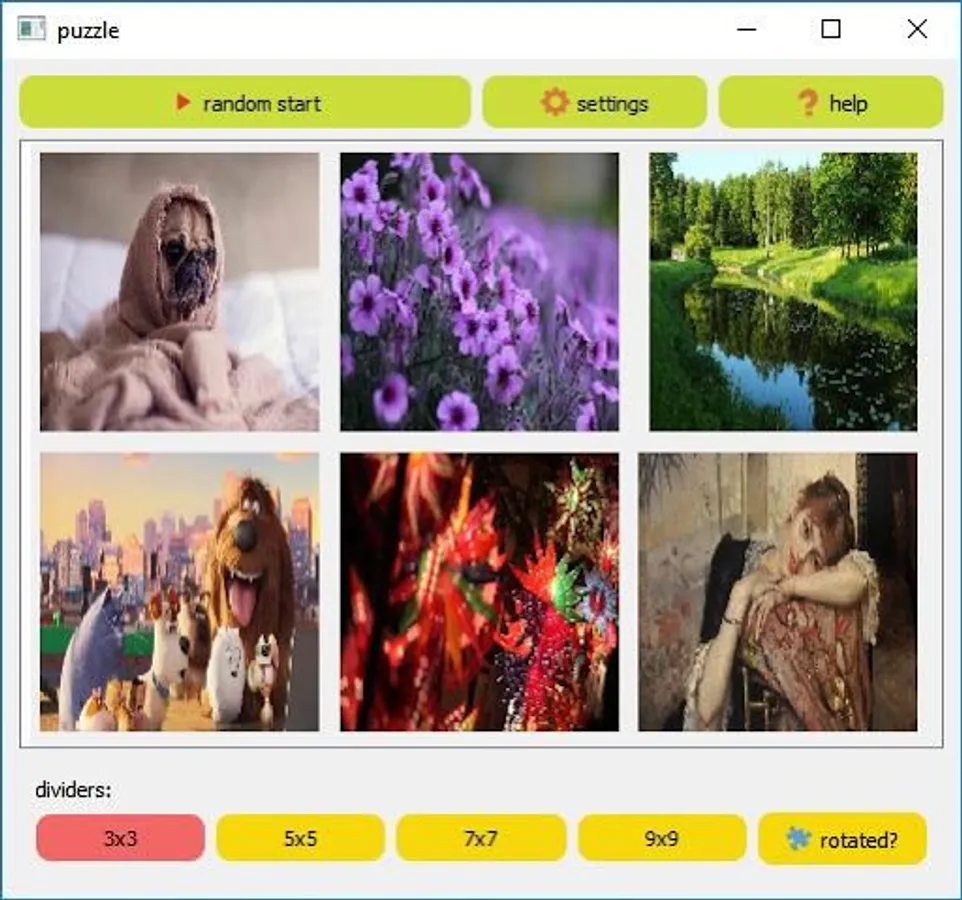The height and width of the screenshot is (900, 962).
Task: Choose the 5x5 dividers option
Action: (x=301, y=838)
